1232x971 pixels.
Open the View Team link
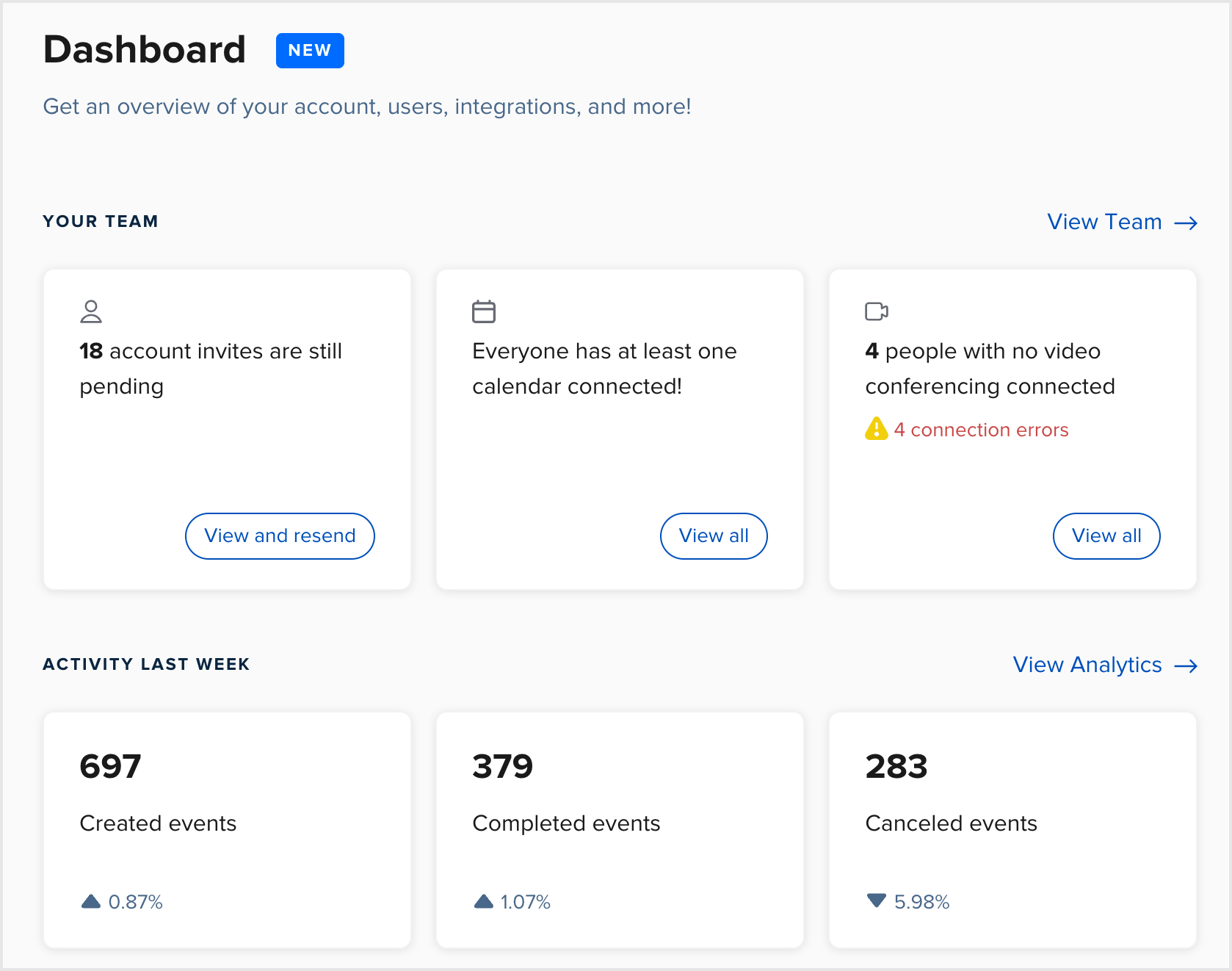(1104, 222)
